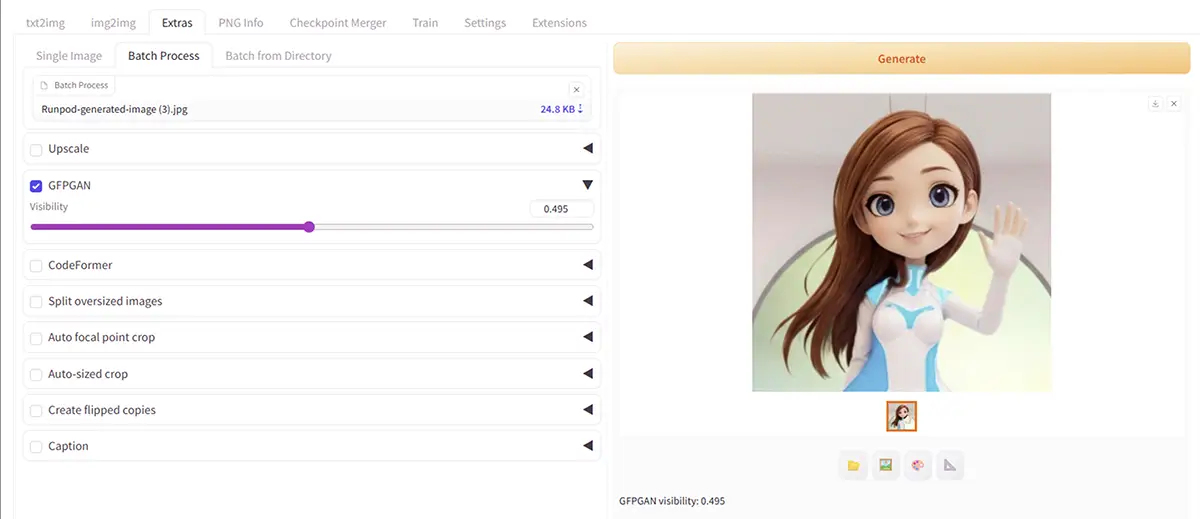Close the output image preview

pyautogui.click(x=1174, y=103)
